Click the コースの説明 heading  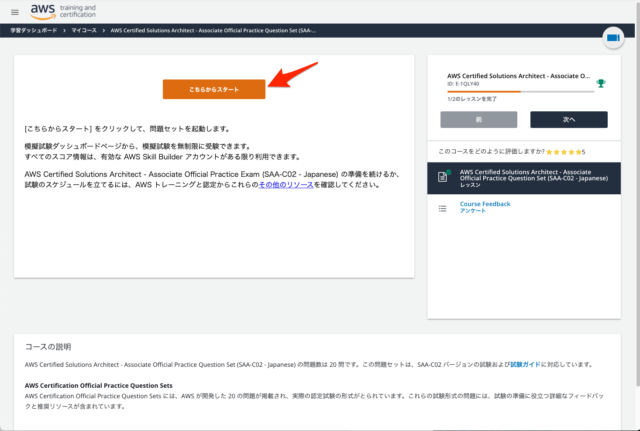(x=48, y=347)
